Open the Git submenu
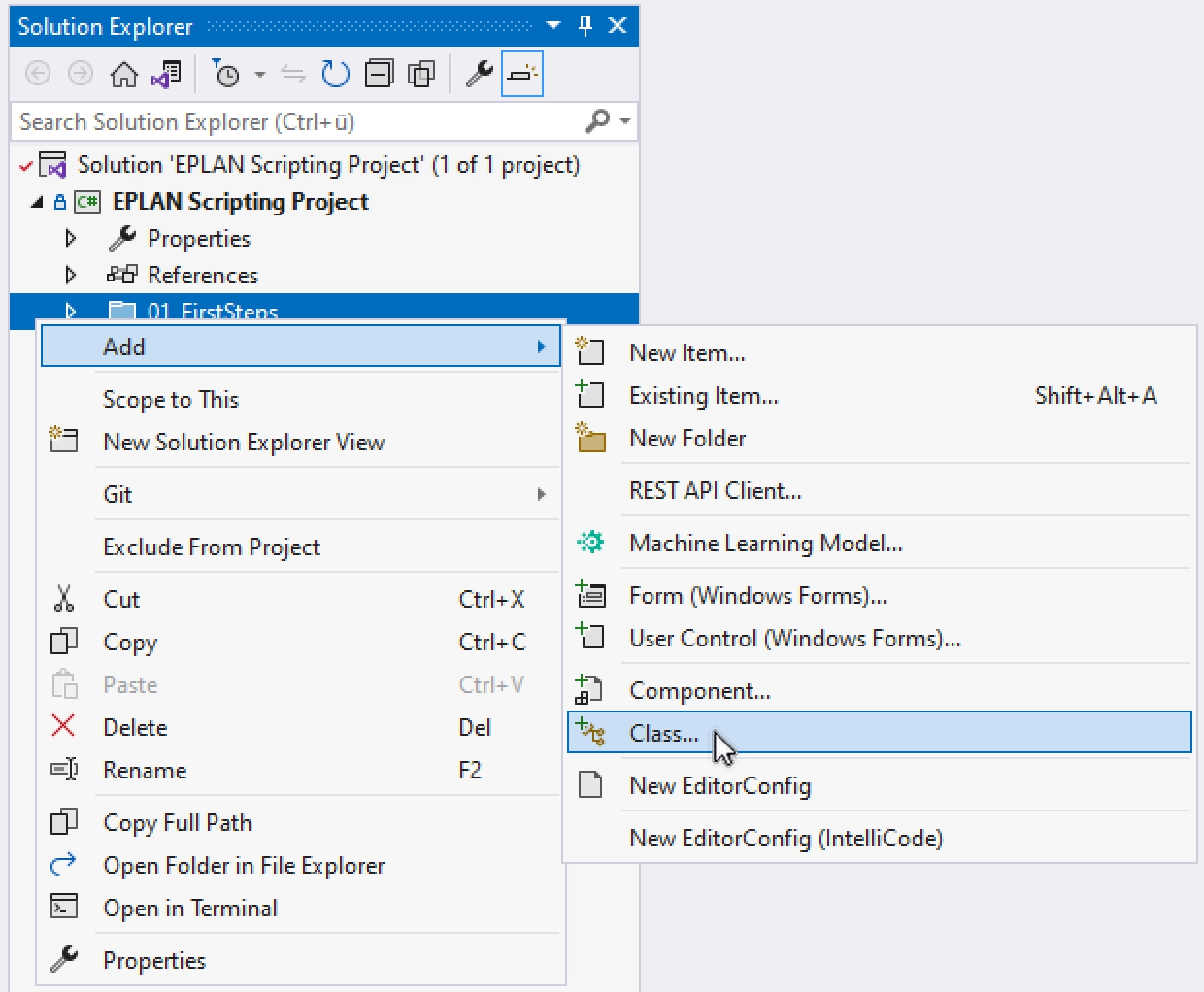The height and width of the screenshot is (992, 1204). coord(301,494)
